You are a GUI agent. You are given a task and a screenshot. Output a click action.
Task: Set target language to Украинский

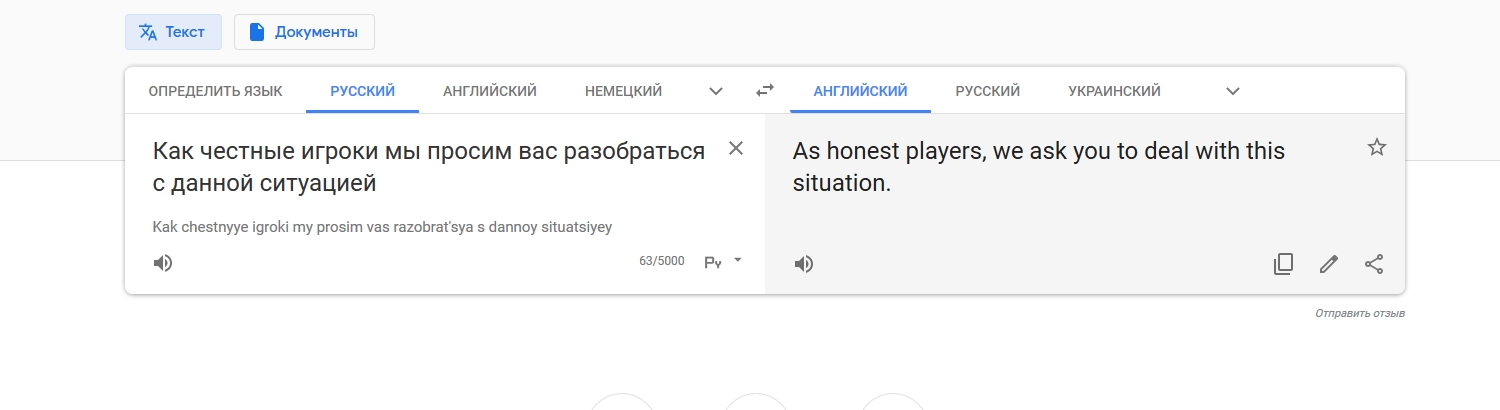click(x=1114, y=91)
